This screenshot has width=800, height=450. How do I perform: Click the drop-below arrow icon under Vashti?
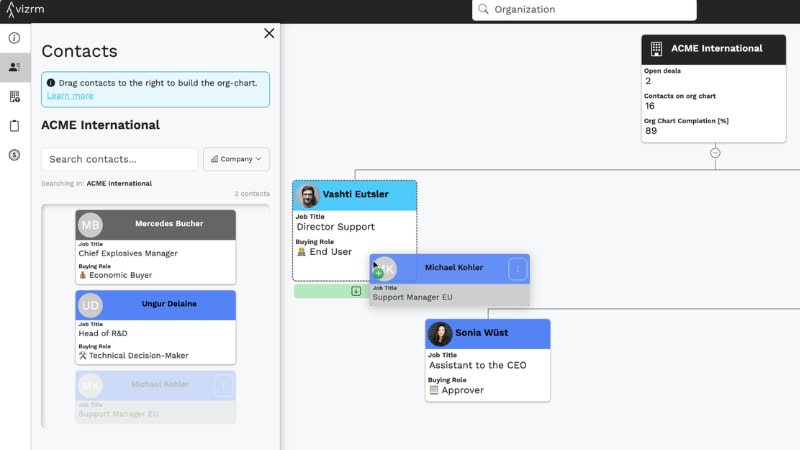coord(356,291)
